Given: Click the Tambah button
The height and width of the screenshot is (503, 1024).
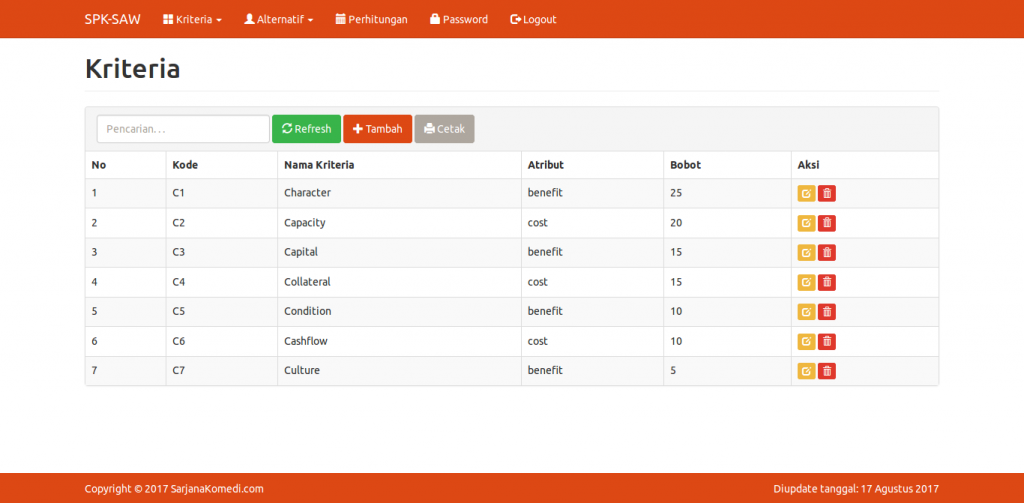Looking at the screenshot, I should coord(377,129).
